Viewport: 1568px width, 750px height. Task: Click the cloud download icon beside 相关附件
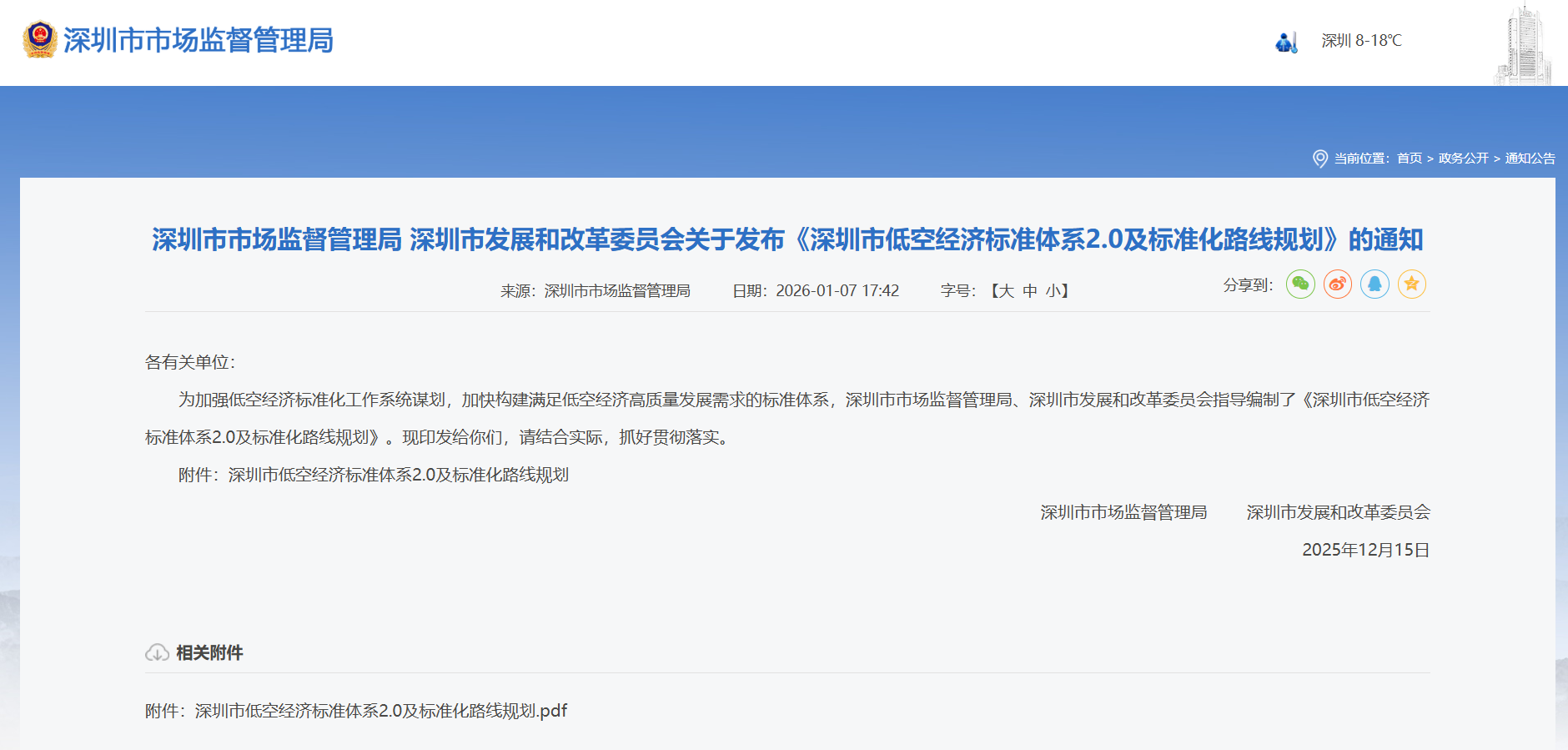(x=157, y=653)
